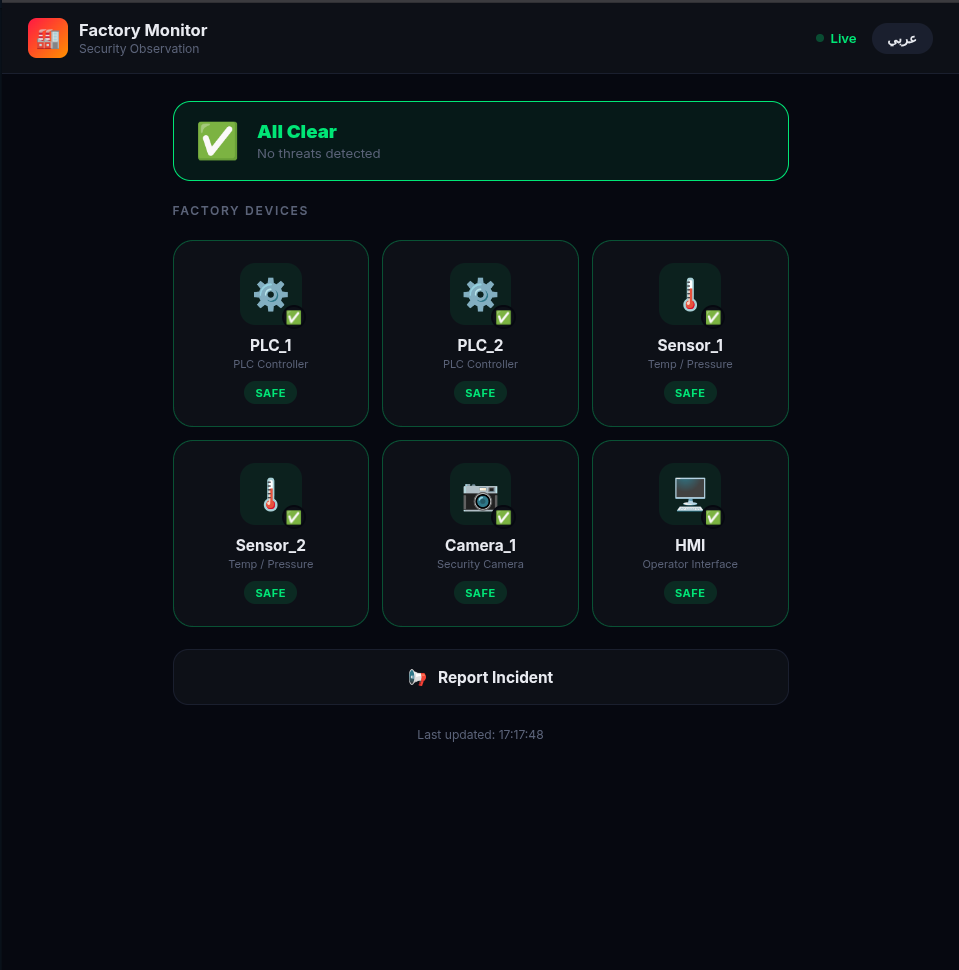Click the Sensor_1 thermometer icon
Viewport: 959px width, 970px height.
(x=690, y=294)
